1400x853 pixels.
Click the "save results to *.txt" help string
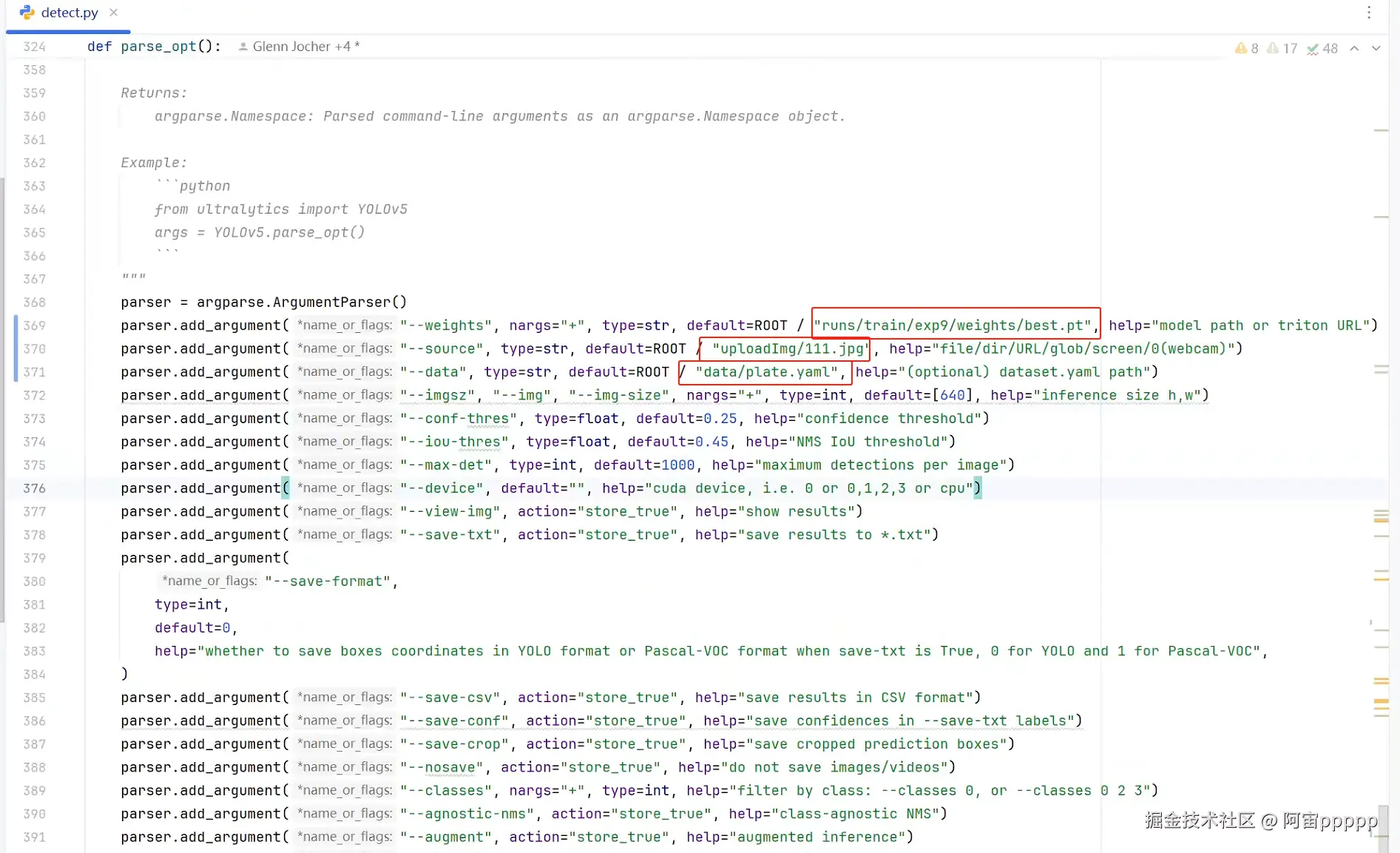click(x=833, y=535)
